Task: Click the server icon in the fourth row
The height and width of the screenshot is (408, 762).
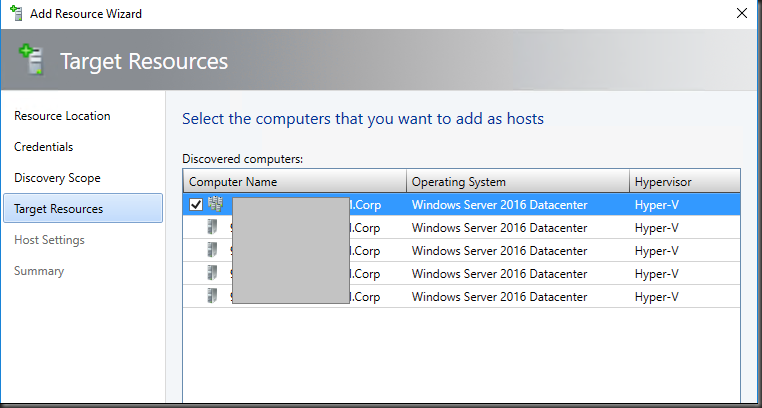Action: [x=214, y=273]
